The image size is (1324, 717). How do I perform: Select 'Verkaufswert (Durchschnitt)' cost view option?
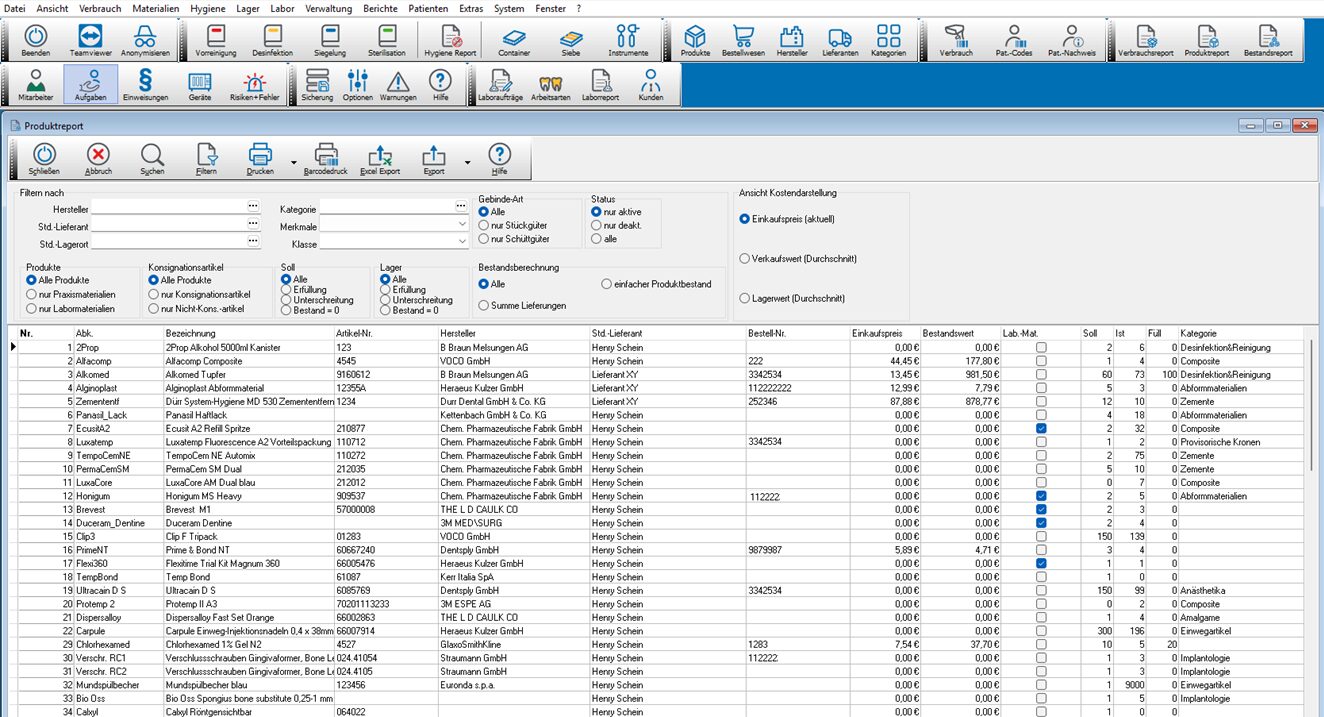744,259
